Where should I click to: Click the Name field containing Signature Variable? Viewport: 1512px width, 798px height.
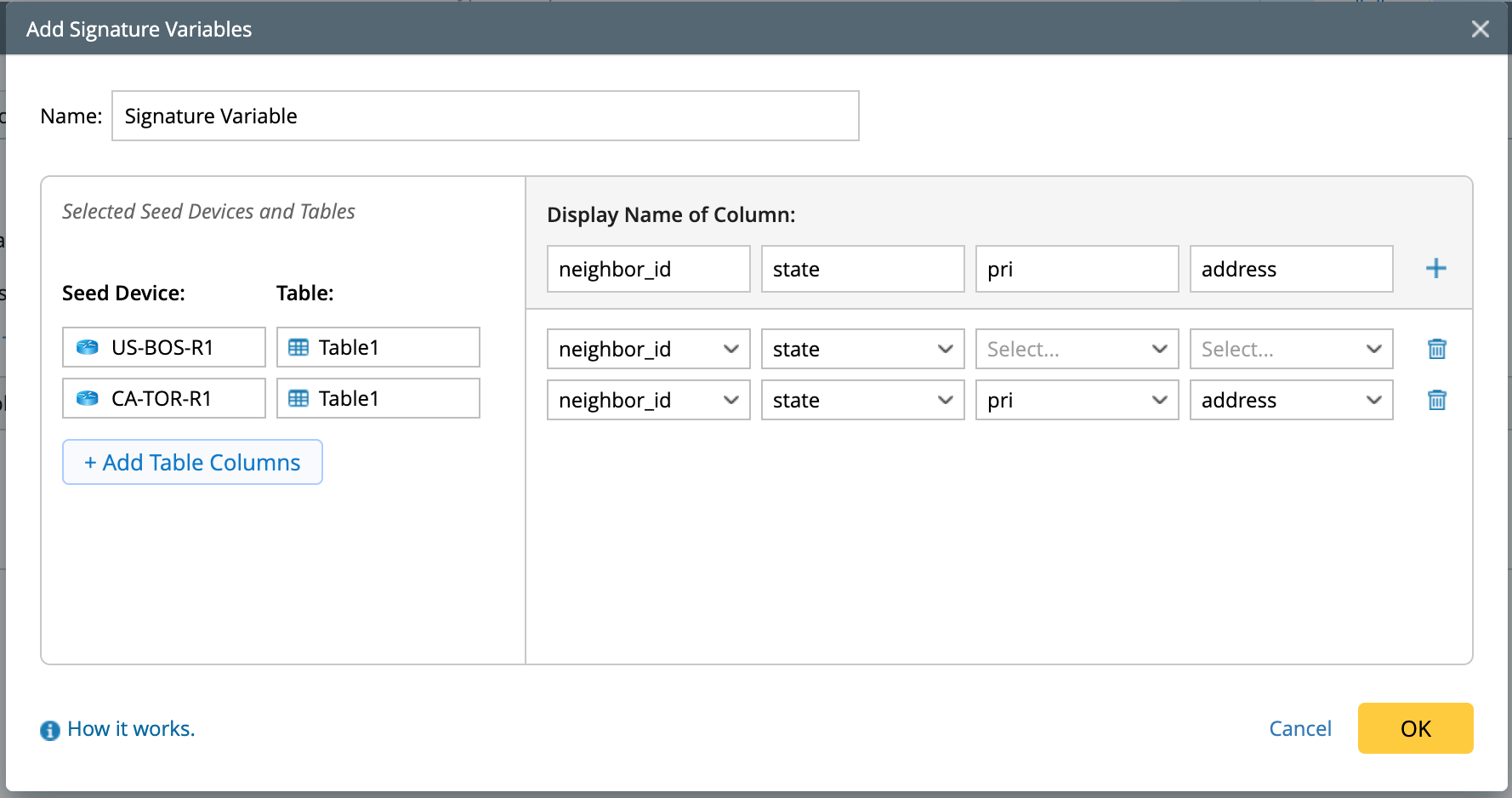[485, 116]
